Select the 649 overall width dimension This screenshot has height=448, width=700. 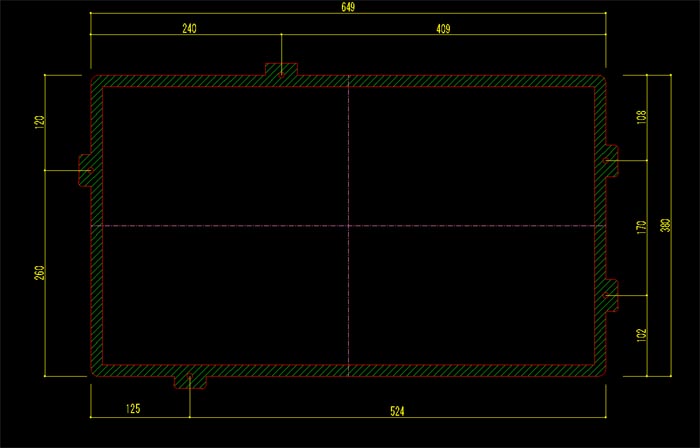point(348,8)
